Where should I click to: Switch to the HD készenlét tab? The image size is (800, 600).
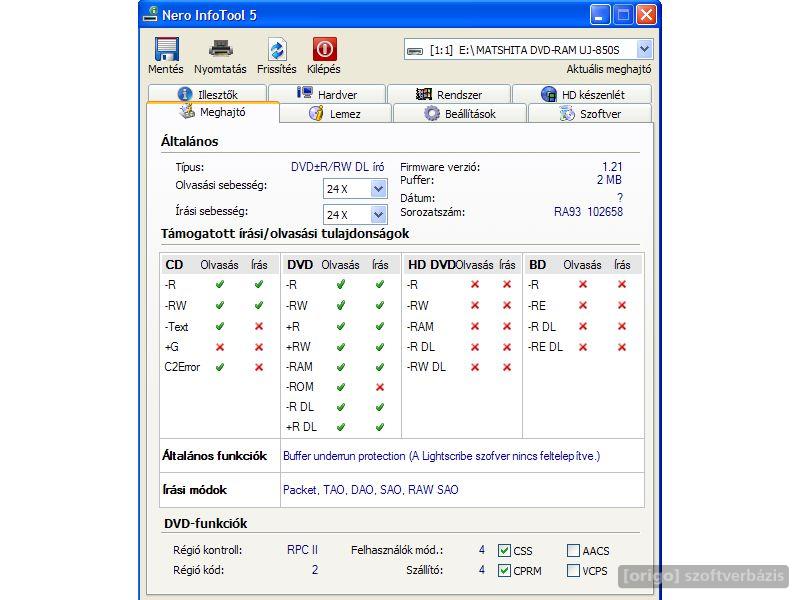tap(582, 94)
